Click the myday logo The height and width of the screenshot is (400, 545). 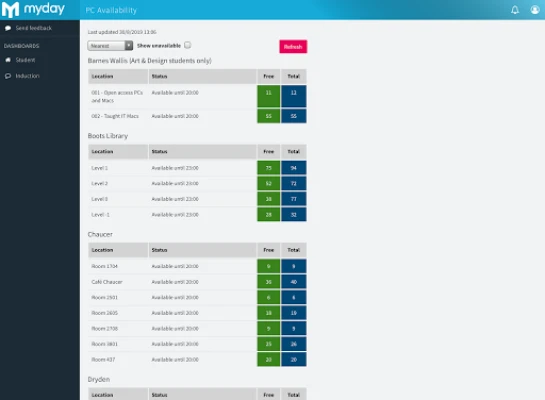pos(33,9)
